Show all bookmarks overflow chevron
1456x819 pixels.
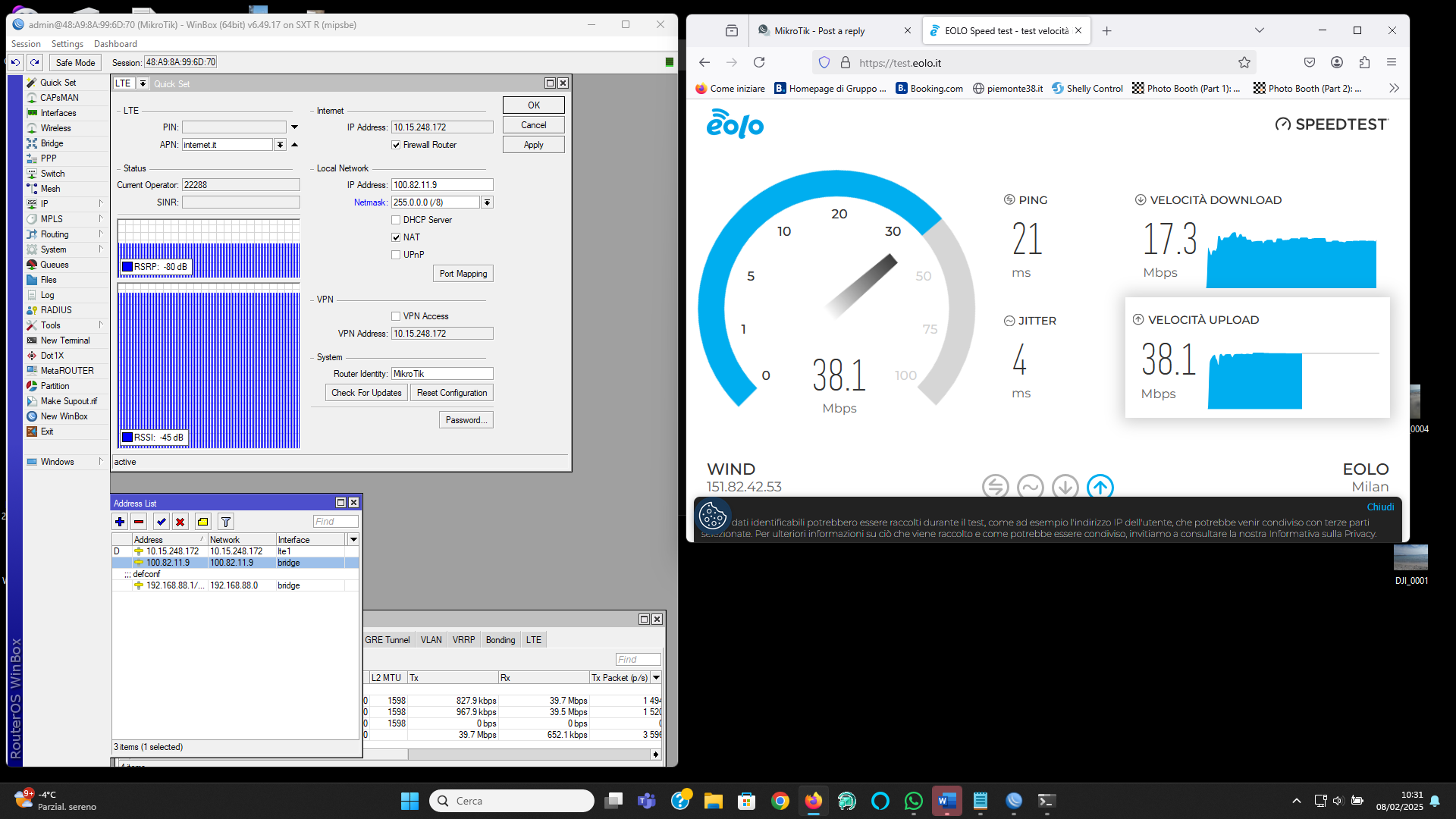1394,88
